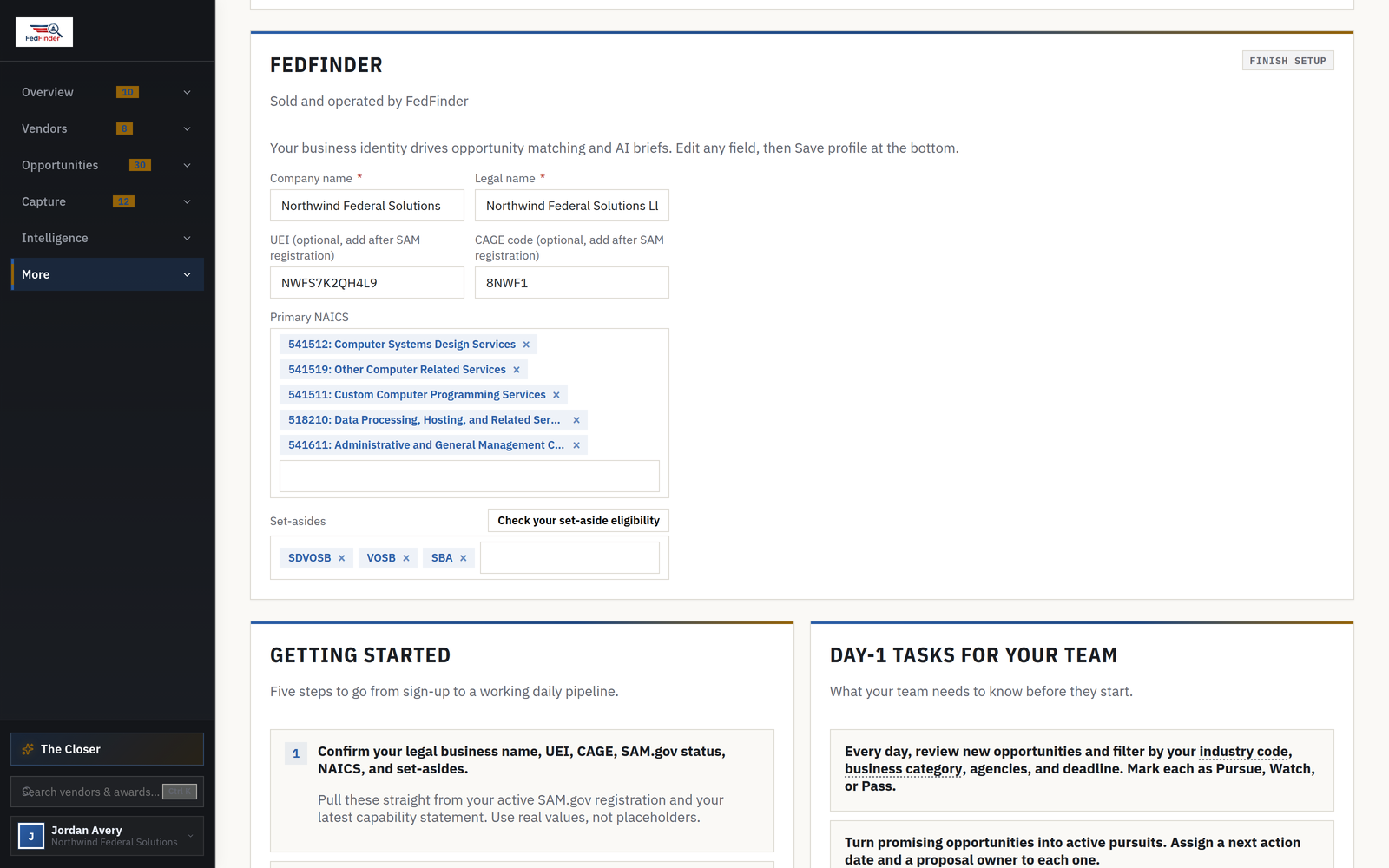Remove the 518210 Data Processing NAICS tag

576,420
